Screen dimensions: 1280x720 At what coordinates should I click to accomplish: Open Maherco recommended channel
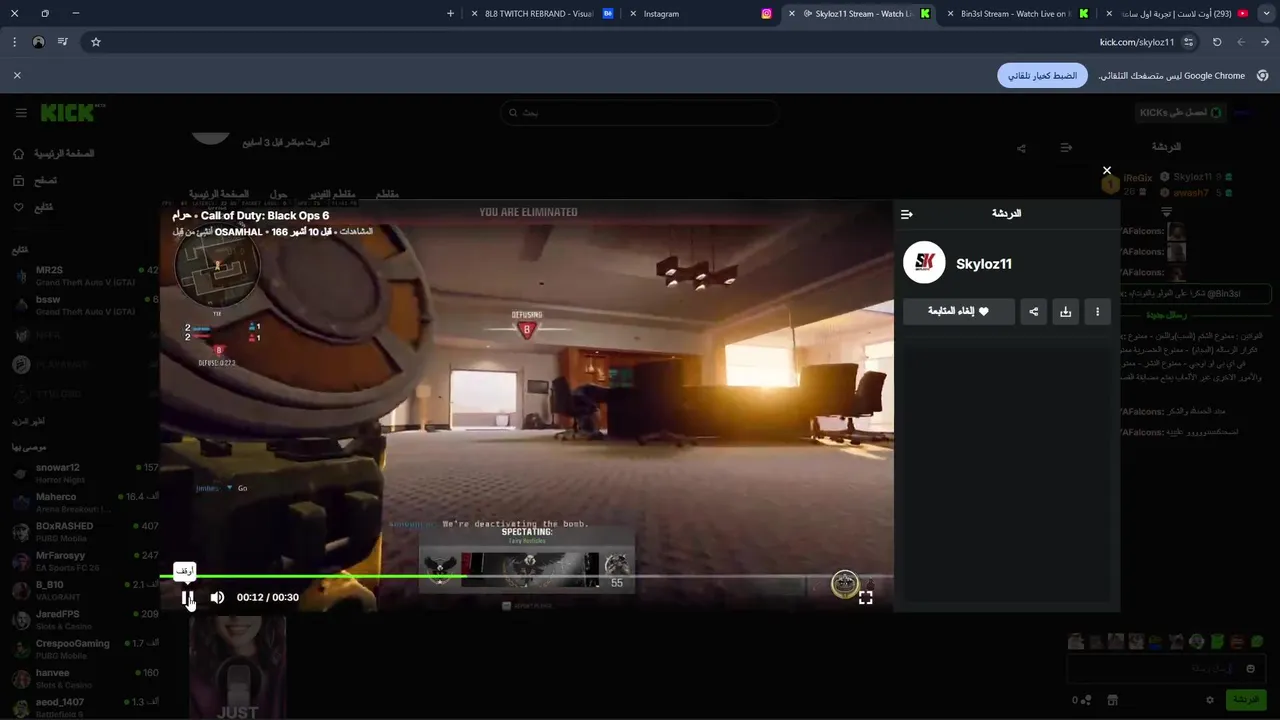point(85,502)
